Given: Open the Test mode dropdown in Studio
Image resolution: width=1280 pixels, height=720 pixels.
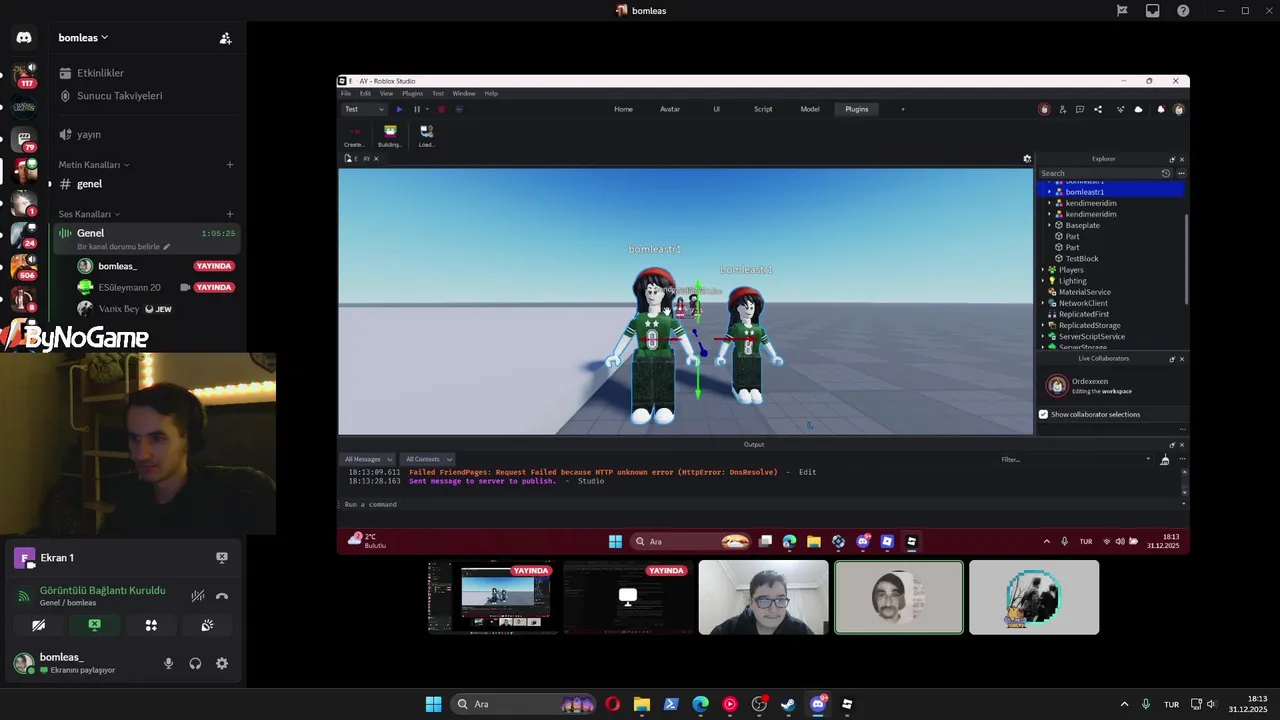Looking at the screenshot, I should 364,109.
